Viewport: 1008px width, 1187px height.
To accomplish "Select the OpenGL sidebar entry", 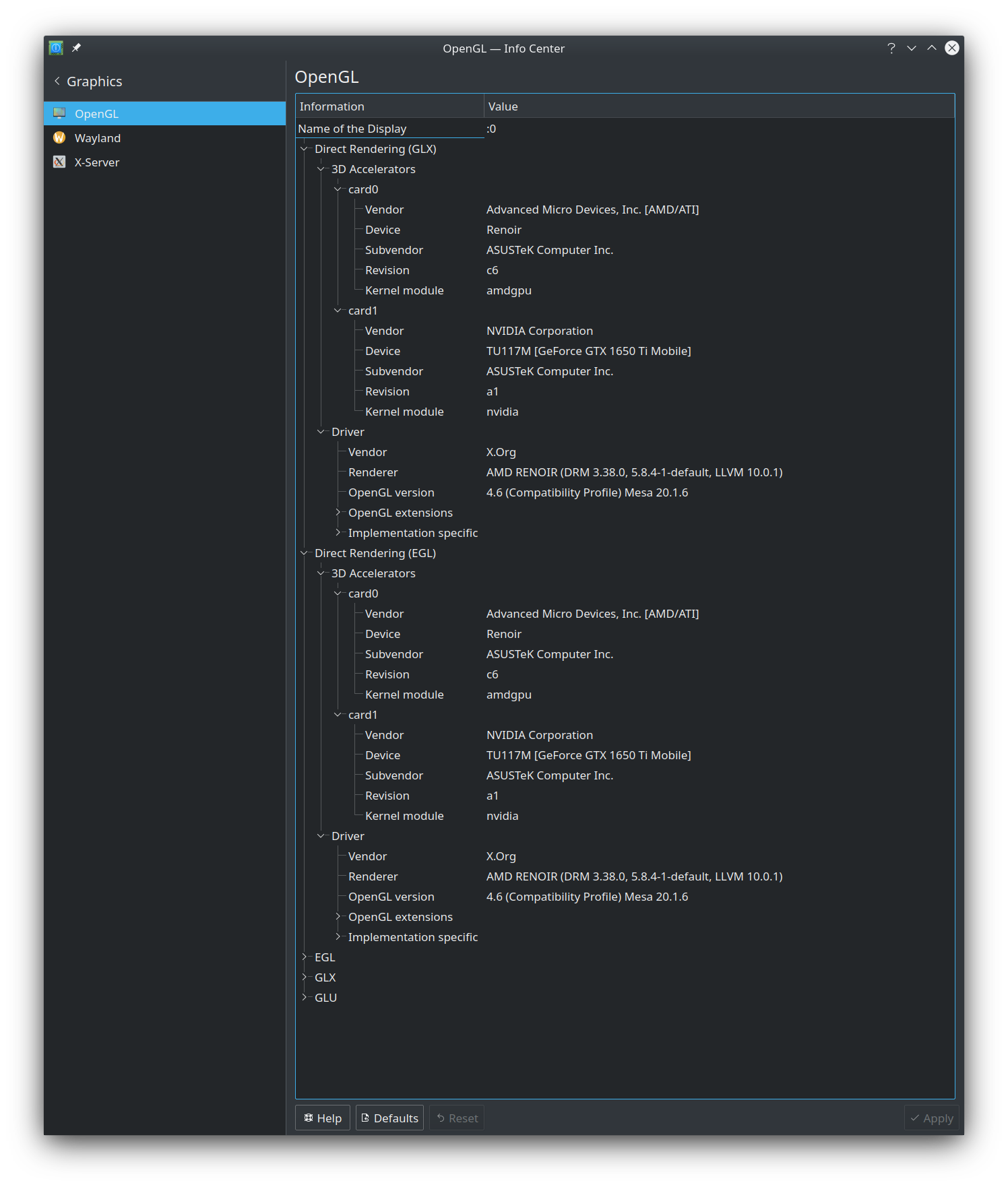I will pos(165,113).
